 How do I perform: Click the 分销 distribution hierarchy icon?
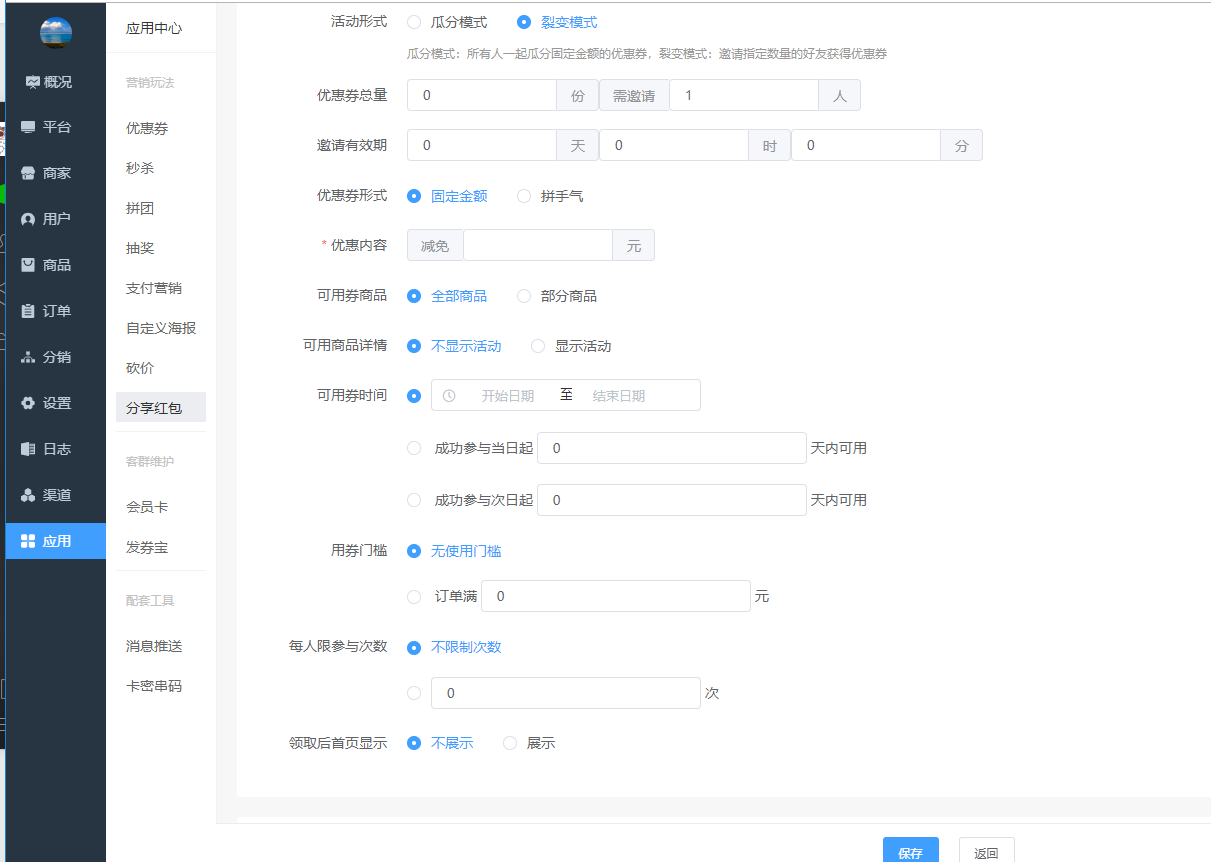[28, 358]
